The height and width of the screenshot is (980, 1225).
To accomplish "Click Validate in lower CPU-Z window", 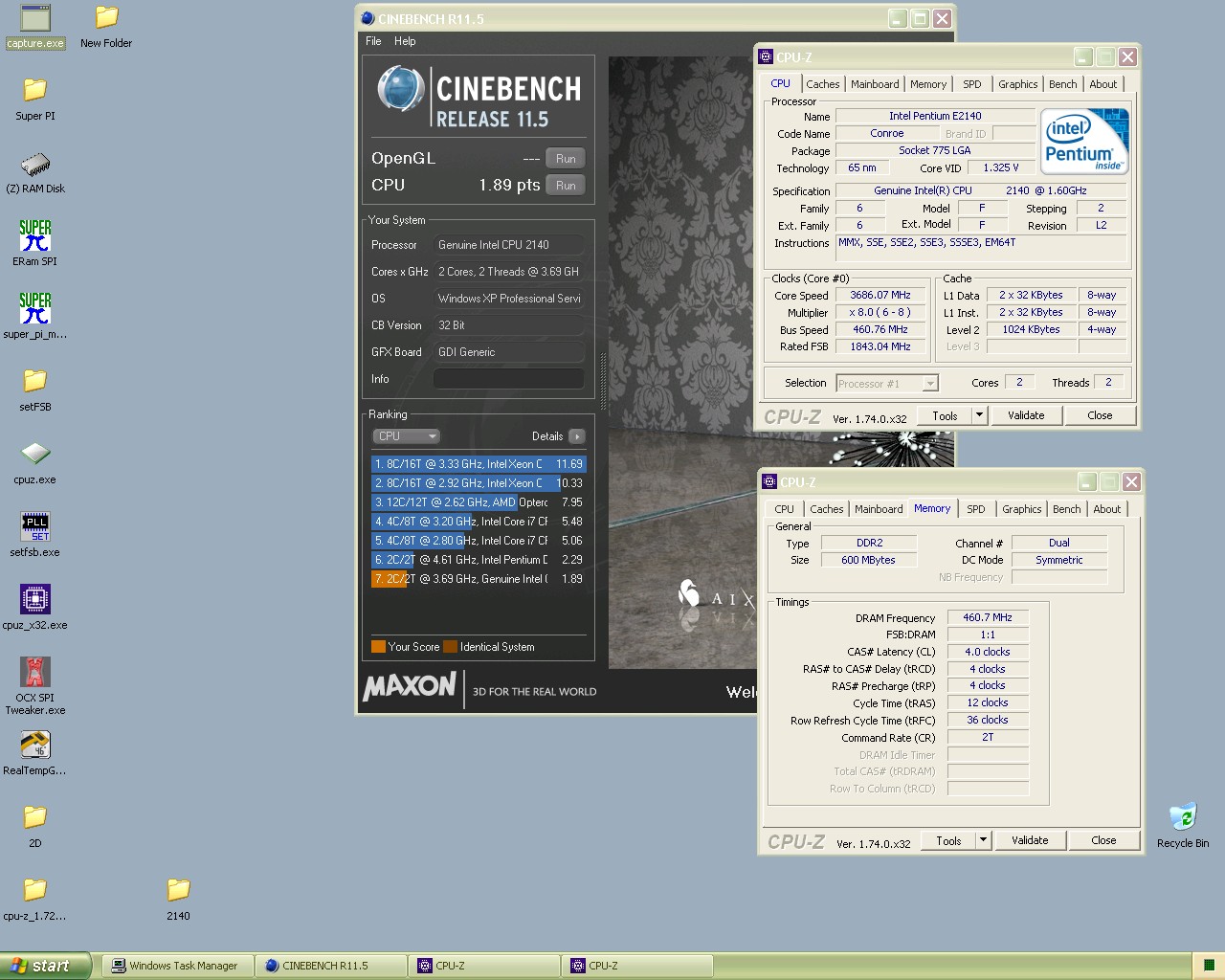I will tap(1030, 840).
